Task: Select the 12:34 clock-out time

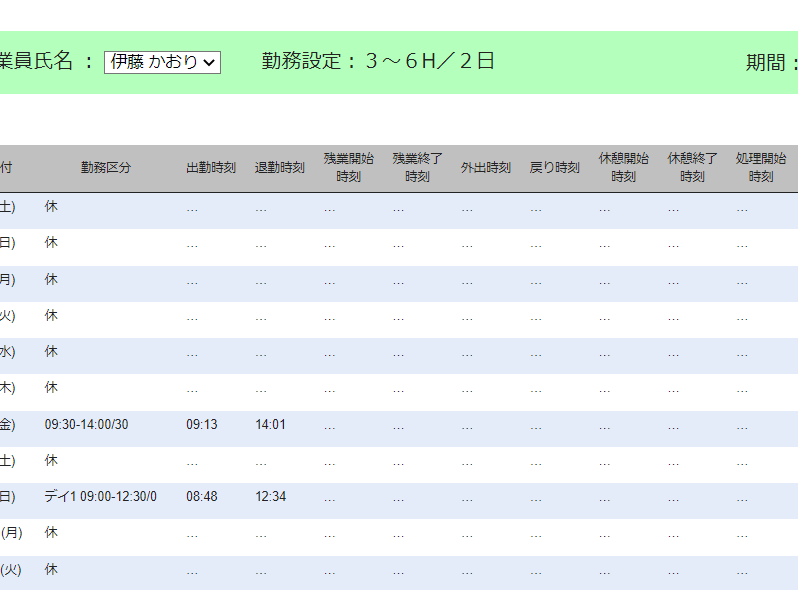Action: [x=270, y=497]
